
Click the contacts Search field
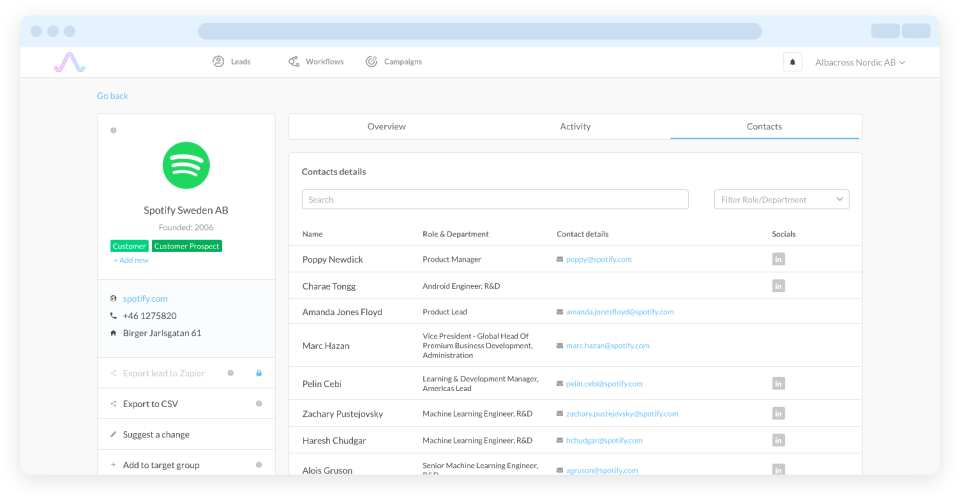(495, 200)
